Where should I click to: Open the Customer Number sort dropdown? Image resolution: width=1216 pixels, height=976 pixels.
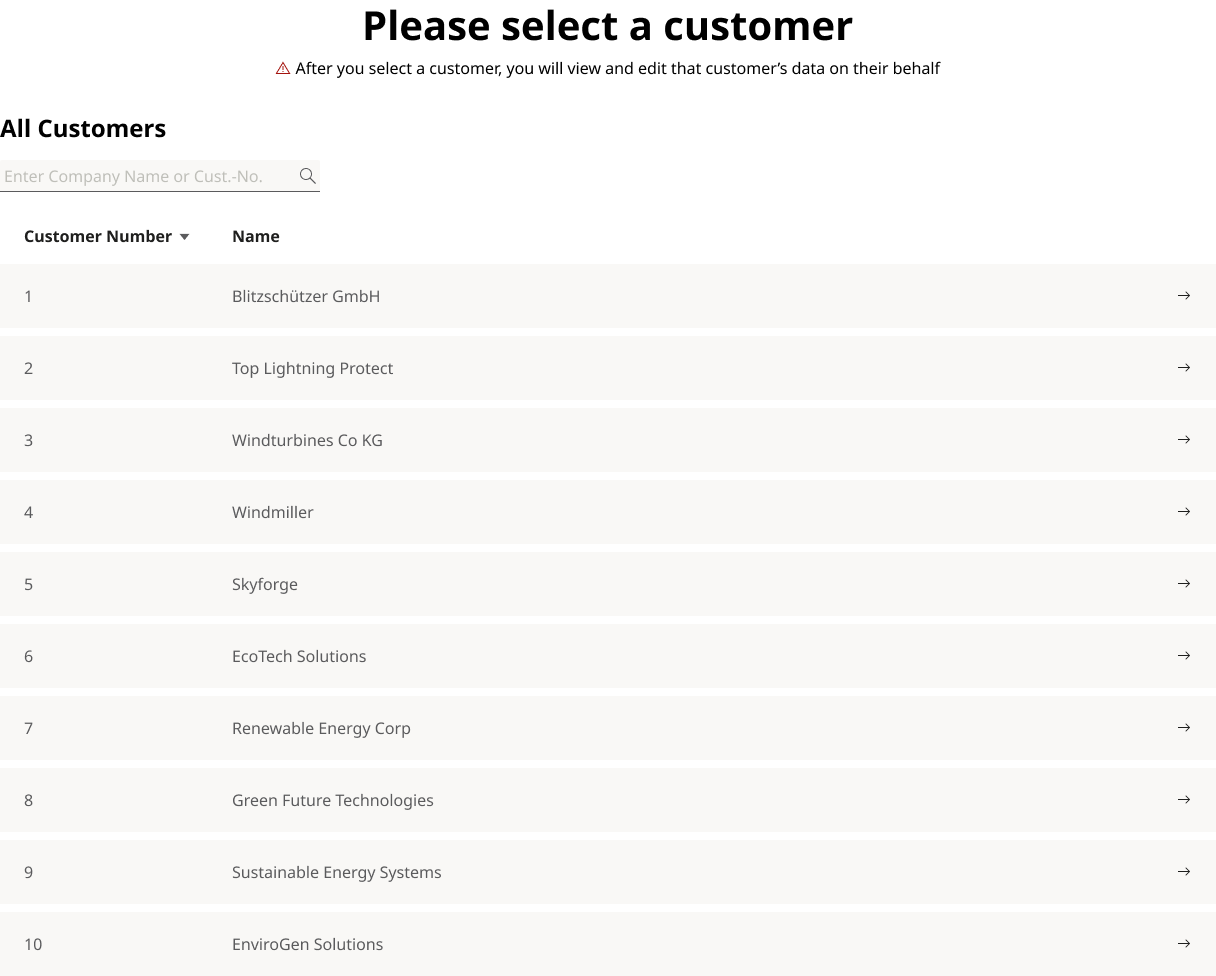(x=184, y=236)
